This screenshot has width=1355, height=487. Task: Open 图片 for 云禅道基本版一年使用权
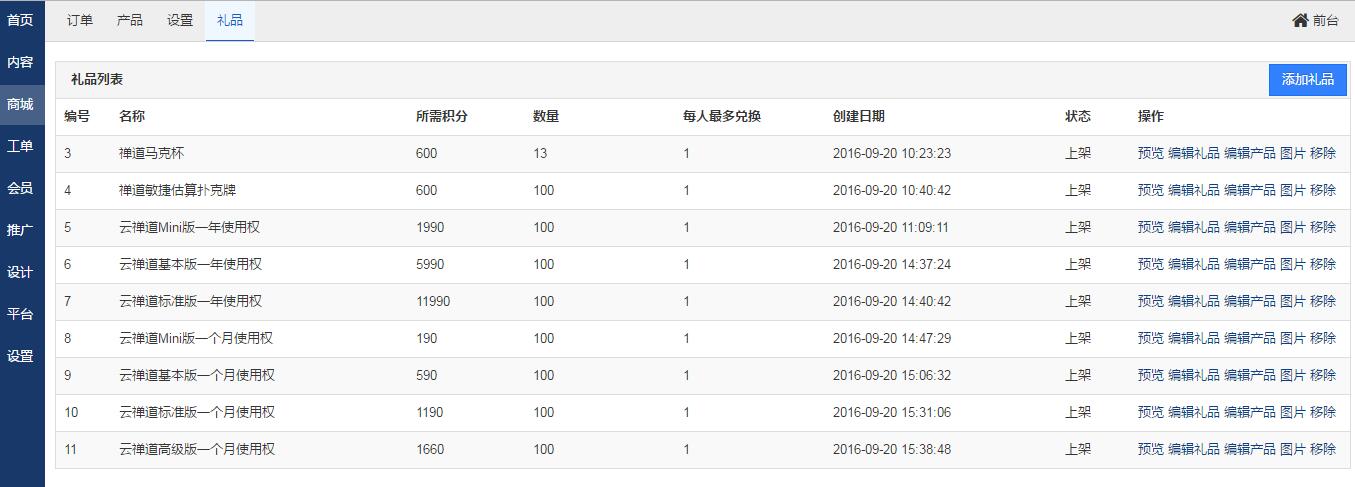click(x=1293, y=264)
